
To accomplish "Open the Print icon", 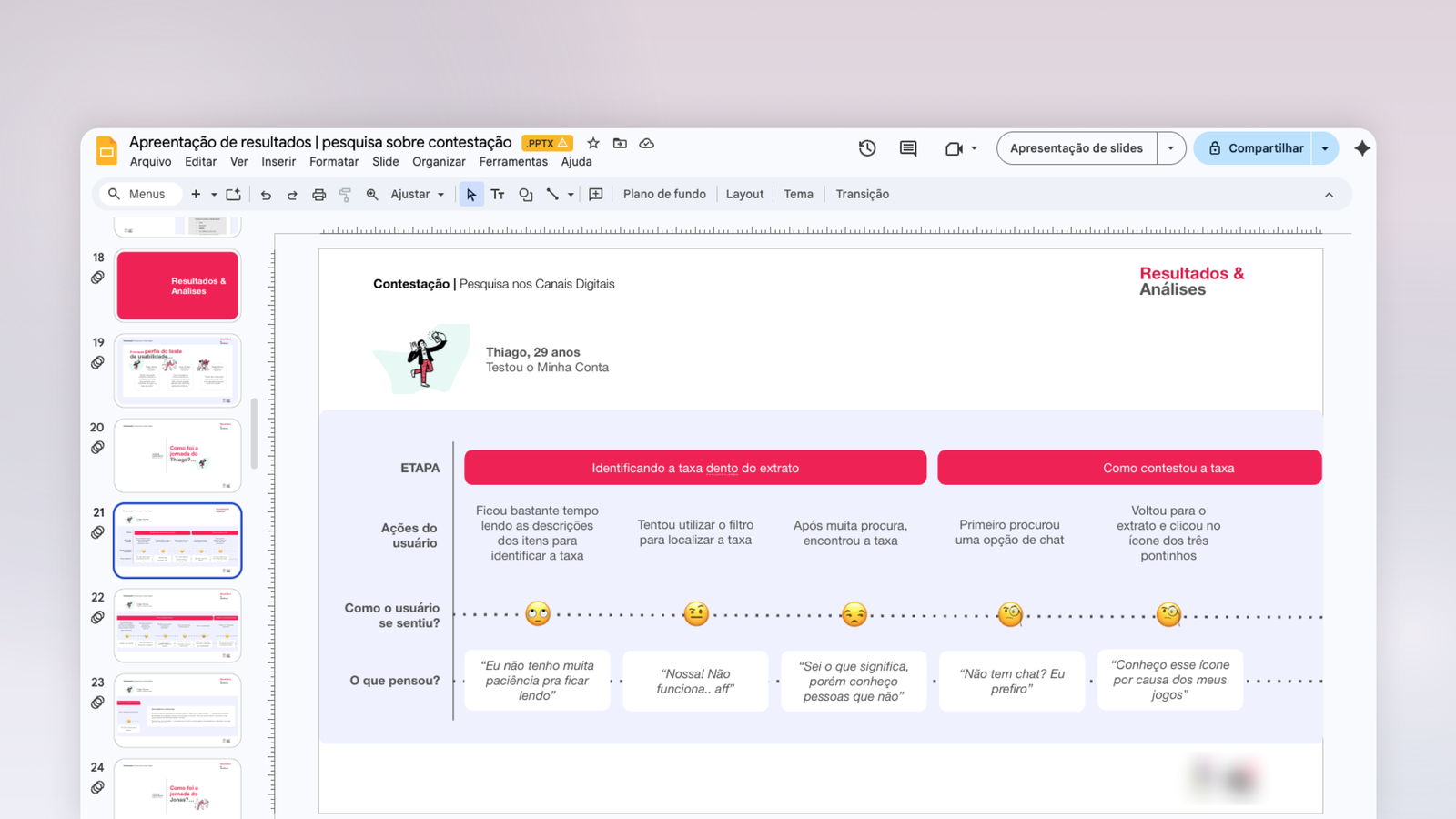I will [x=318, y=194].
